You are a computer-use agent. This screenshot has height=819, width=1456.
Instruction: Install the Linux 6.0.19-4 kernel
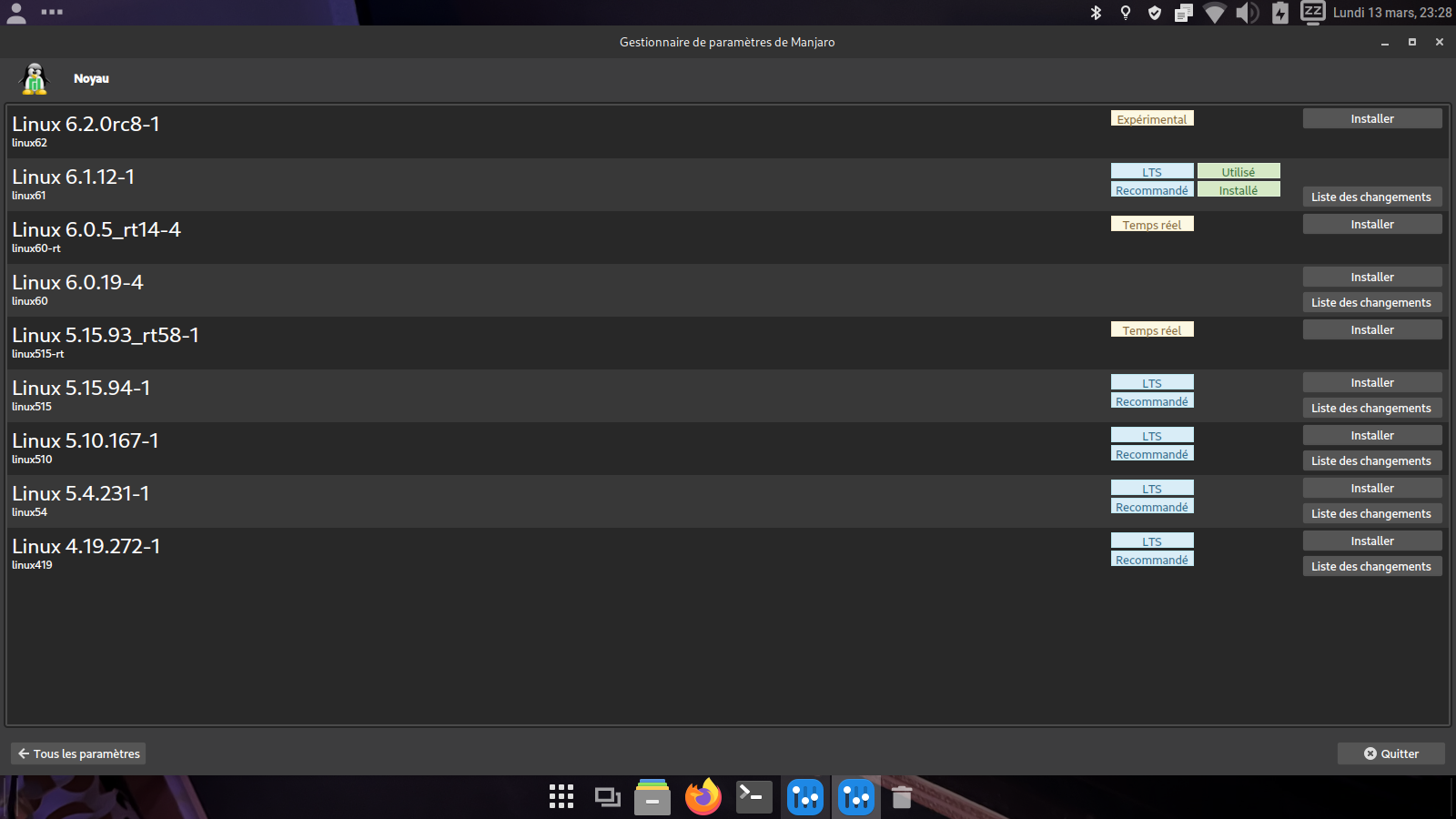tap(1372, 278)
